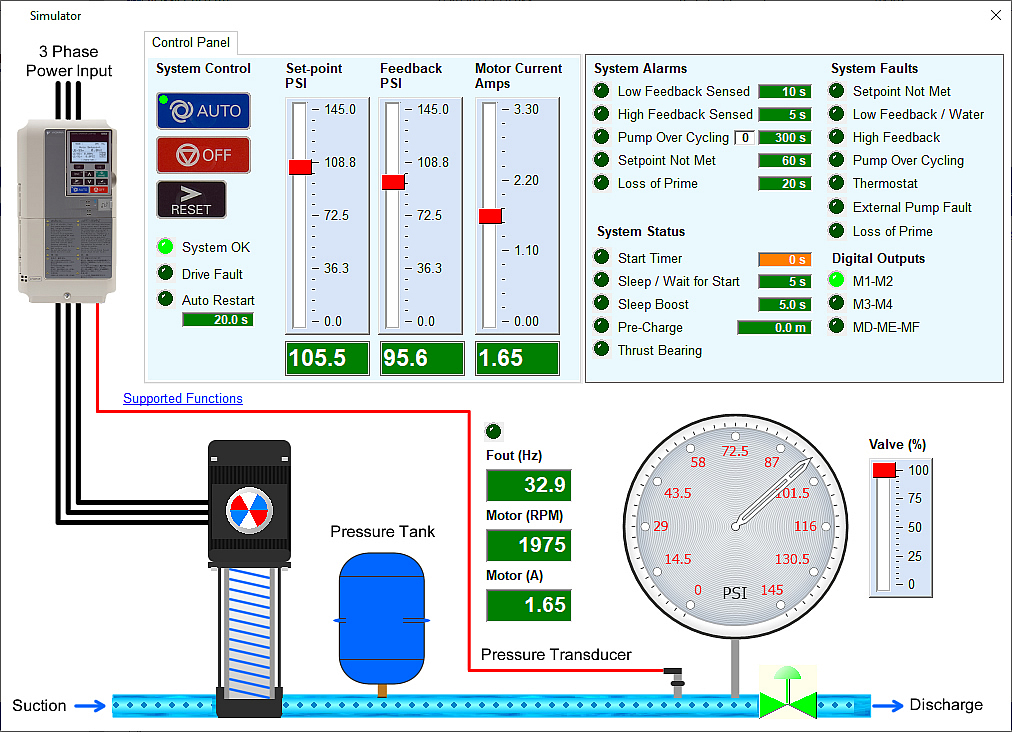This screenshot has width=1012, height=732.
Task: Toggle the M1-M2 digital output indicator
Action: click(837, 281)
